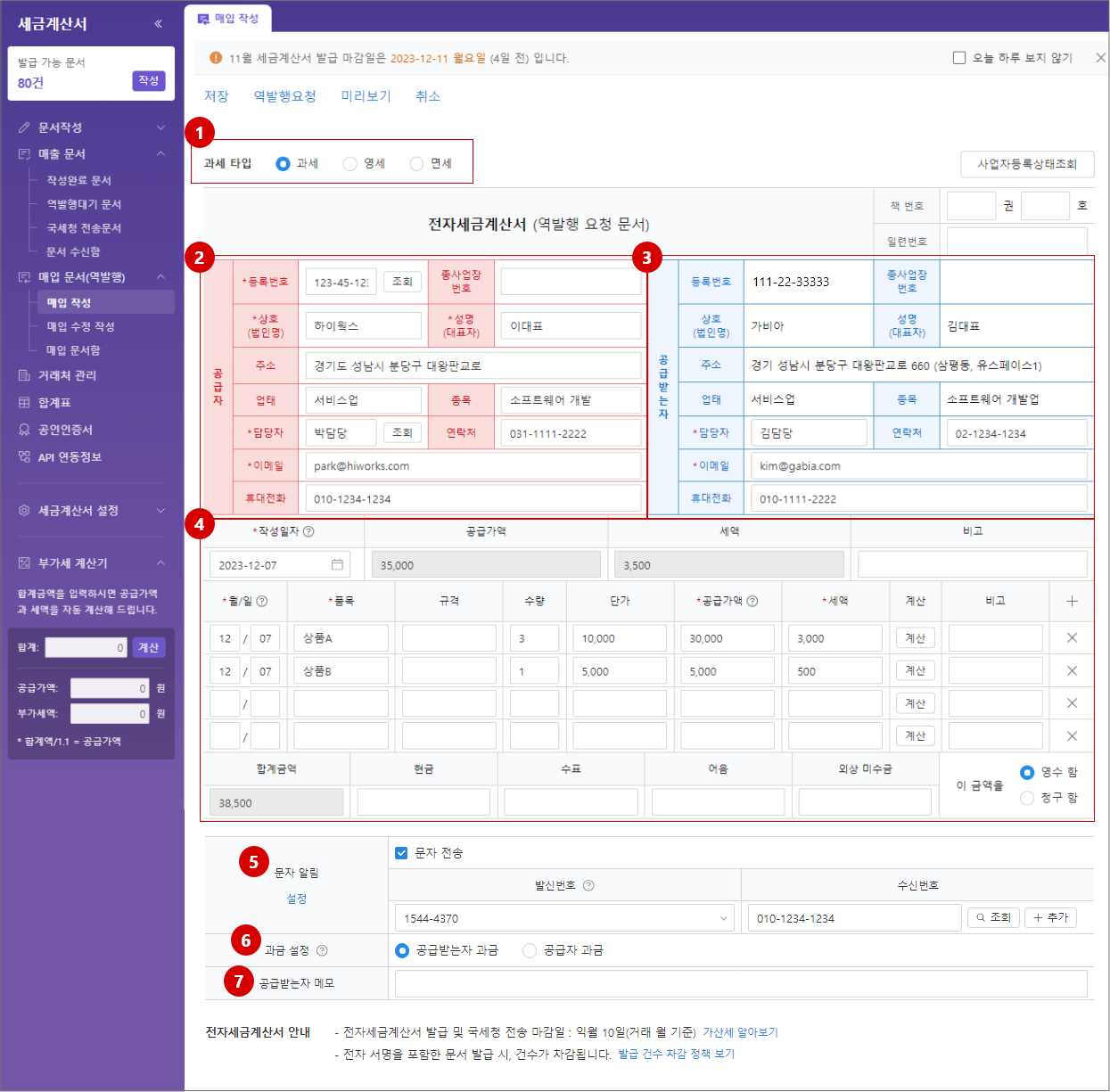Delete the 상품A row with X
The image size is (1110, 1092).
[x=1072, y=637]
